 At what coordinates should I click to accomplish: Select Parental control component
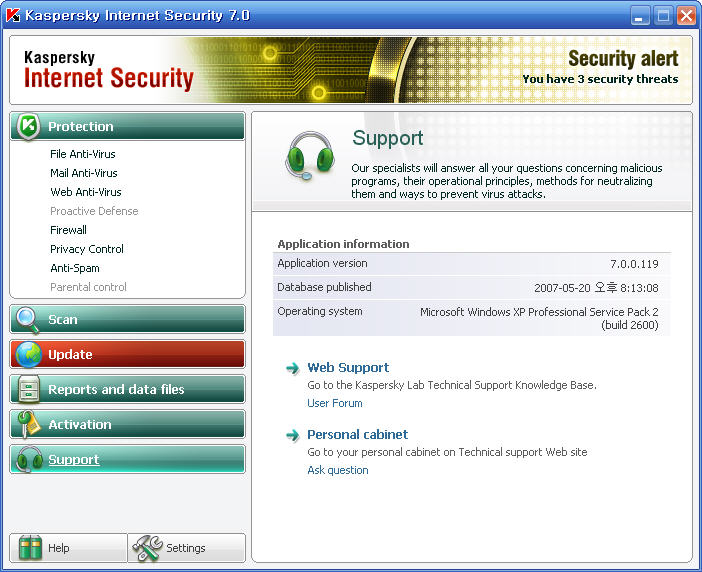tap(88, 287)
